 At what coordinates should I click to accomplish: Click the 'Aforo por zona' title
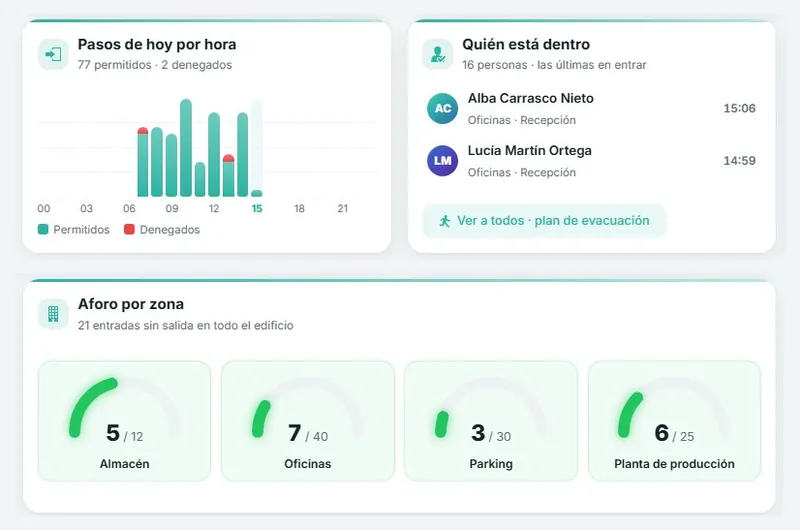coord(131,304)
